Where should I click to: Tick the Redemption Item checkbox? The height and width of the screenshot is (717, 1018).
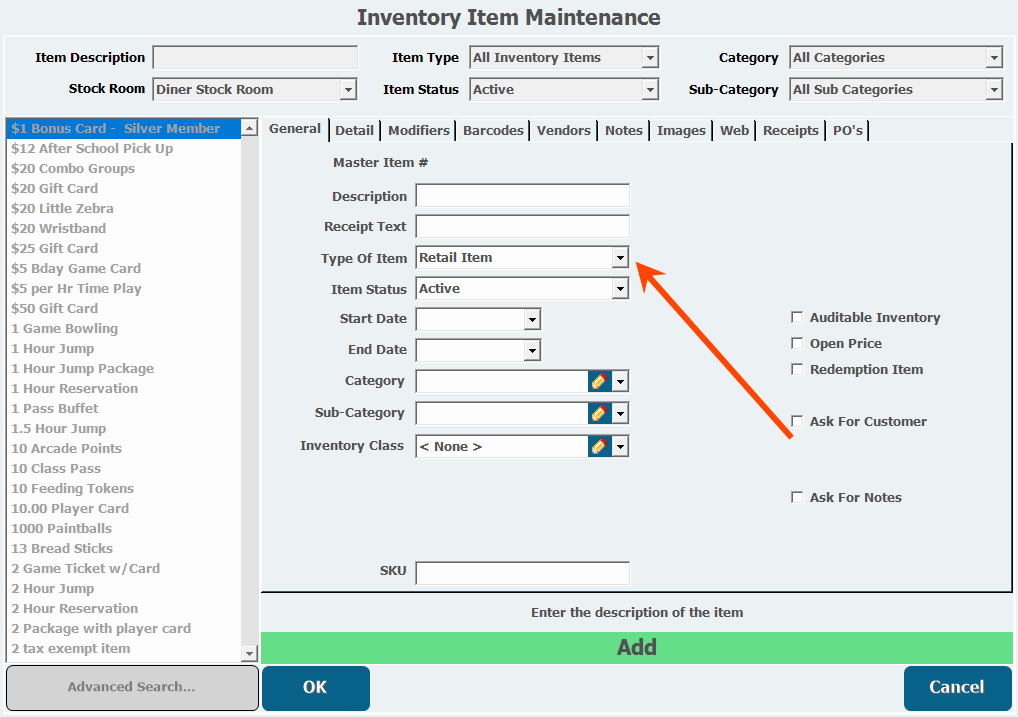797,370
